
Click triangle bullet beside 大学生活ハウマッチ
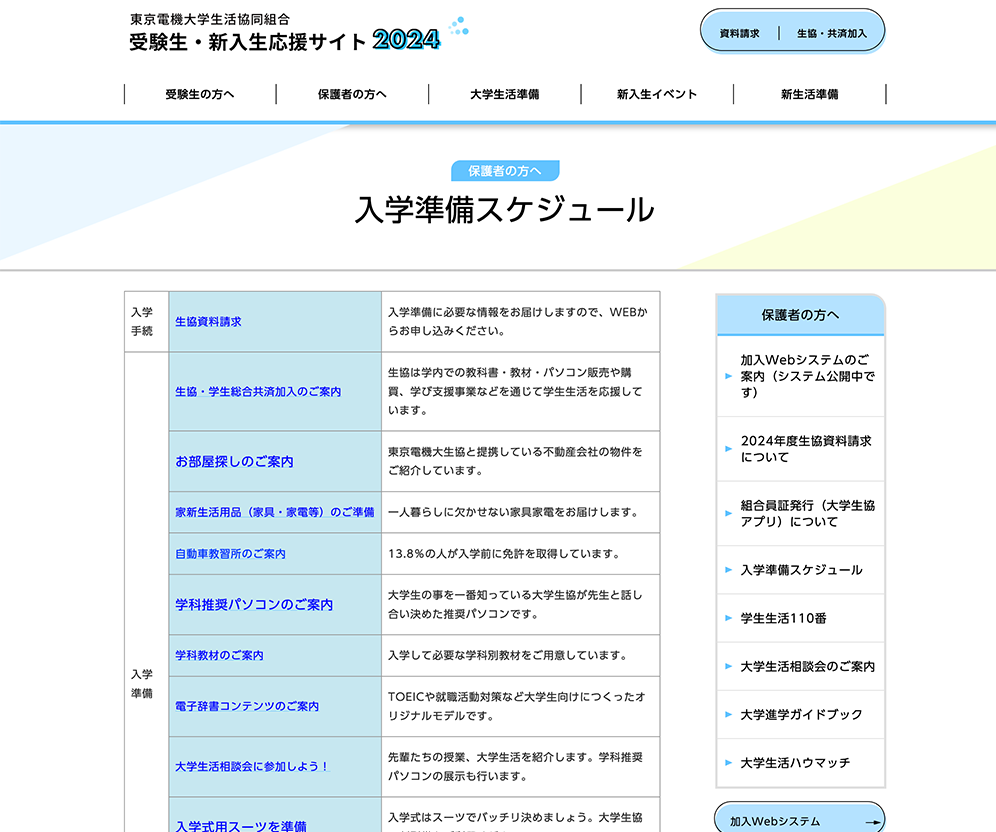point(729,763)
